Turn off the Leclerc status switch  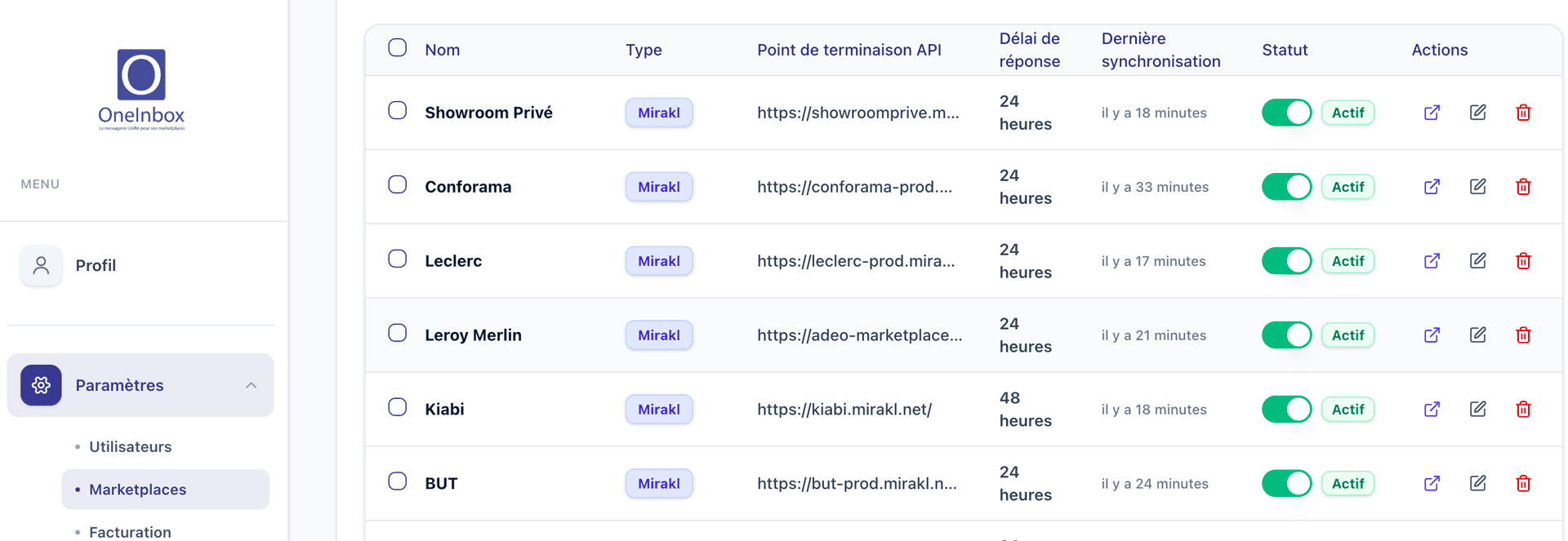(x=1286, y=261)
